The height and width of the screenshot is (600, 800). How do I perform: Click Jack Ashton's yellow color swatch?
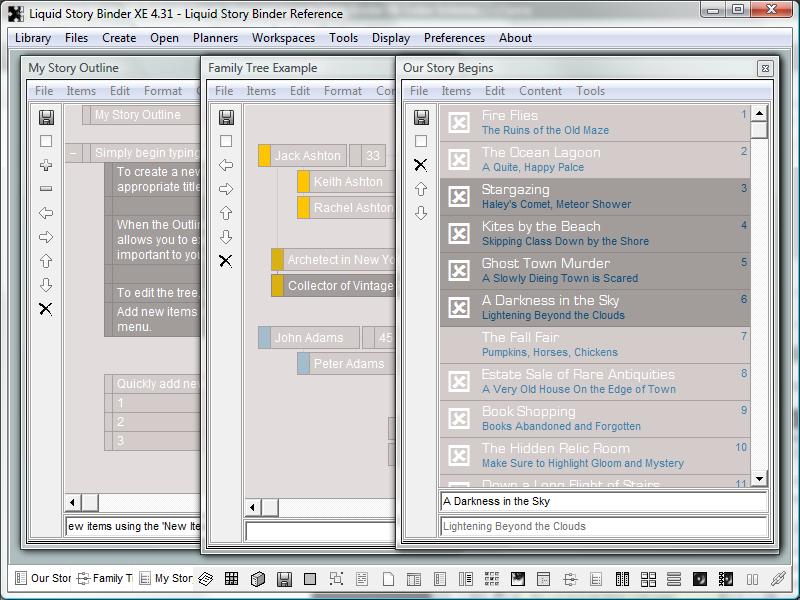click(x=264, y=156)
